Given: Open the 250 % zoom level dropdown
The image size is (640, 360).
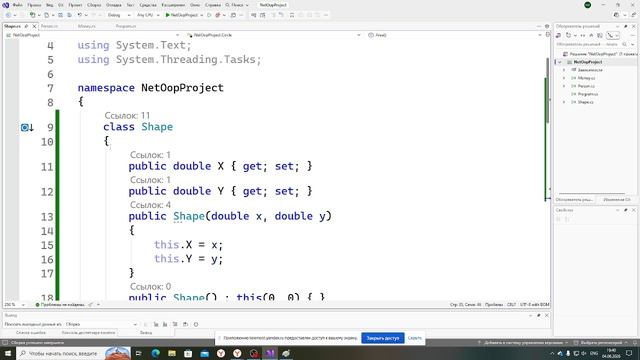Looking at the screenshot, I should (15, 304).
